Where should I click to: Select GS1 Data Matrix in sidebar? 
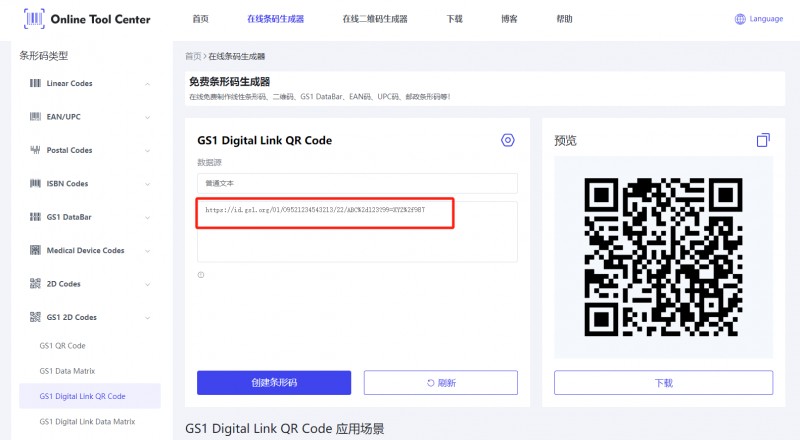pyautogui.click(x=67, y=371)
